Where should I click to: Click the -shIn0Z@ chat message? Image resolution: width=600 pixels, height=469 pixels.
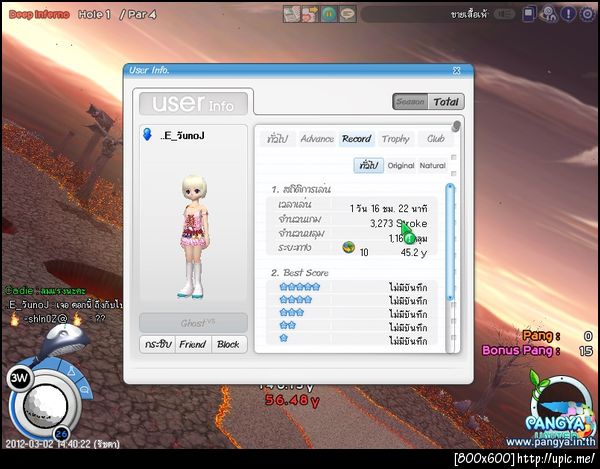pos(57,318)
